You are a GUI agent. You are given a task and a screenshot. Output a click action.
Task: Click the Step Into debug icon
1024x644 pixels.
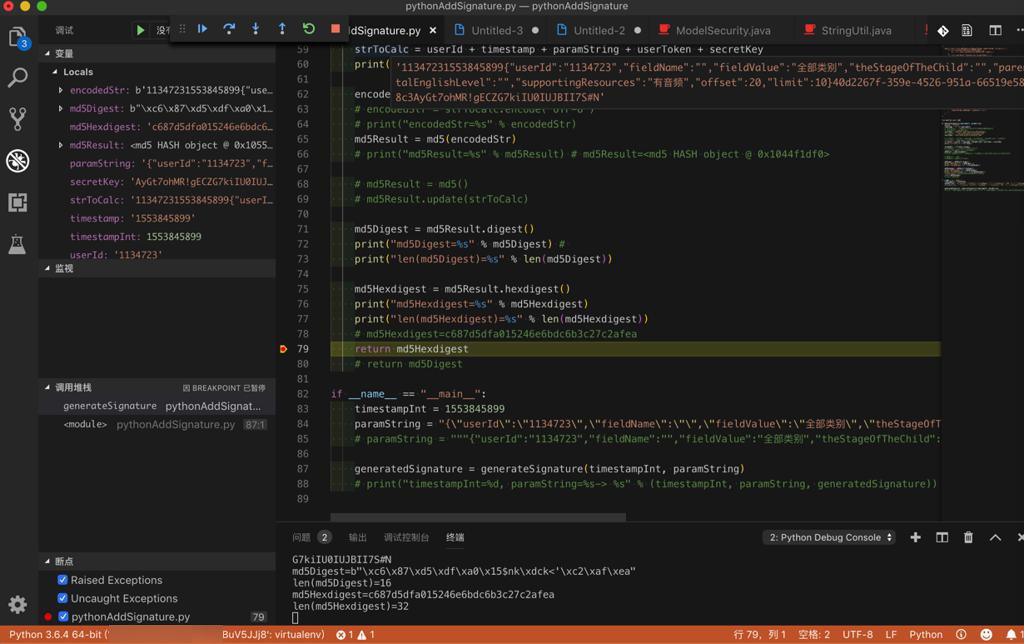[255, 29]
